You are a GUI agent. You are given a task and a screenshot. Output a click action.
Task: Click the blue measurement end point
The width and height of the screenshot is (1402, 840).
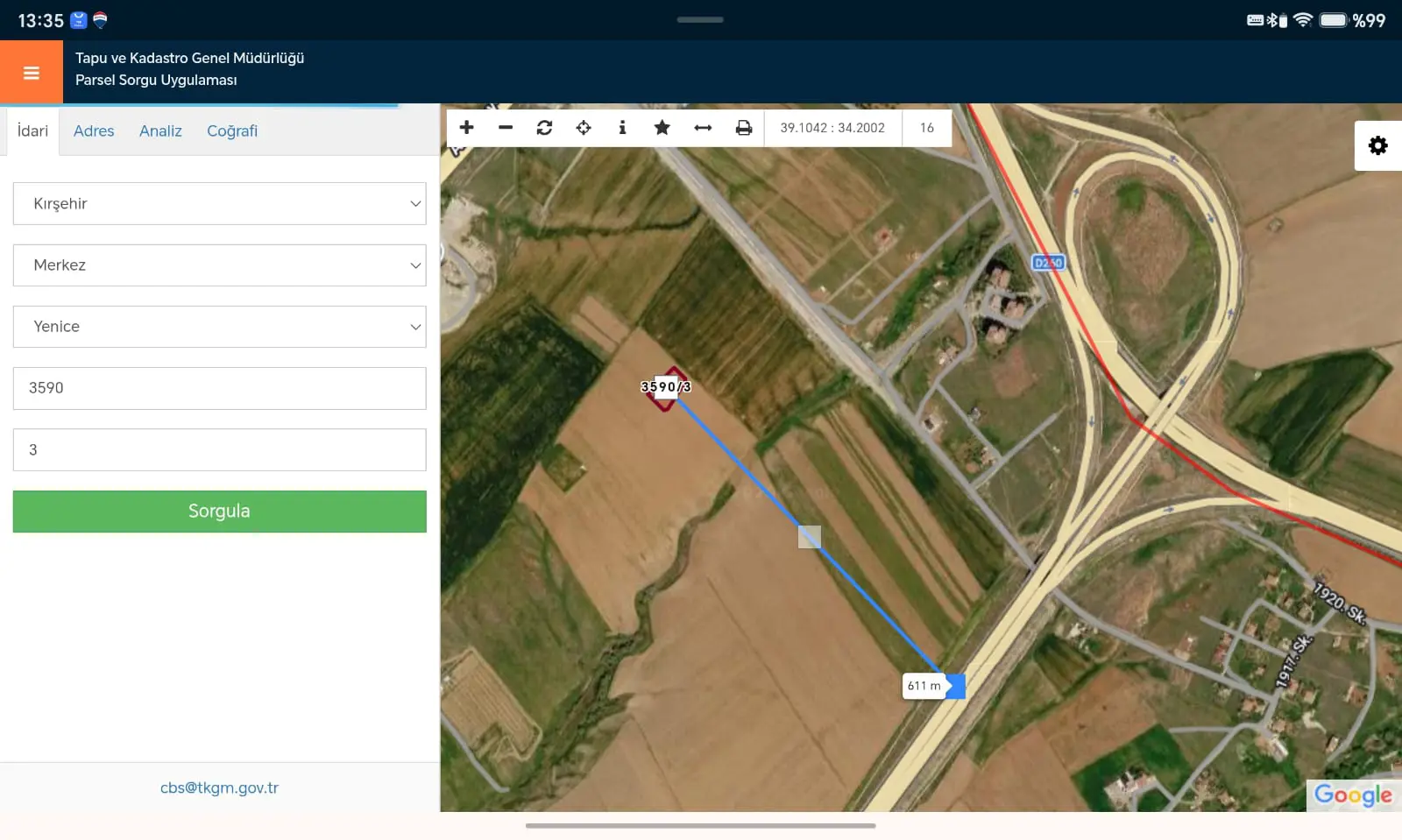click(956, 686)
